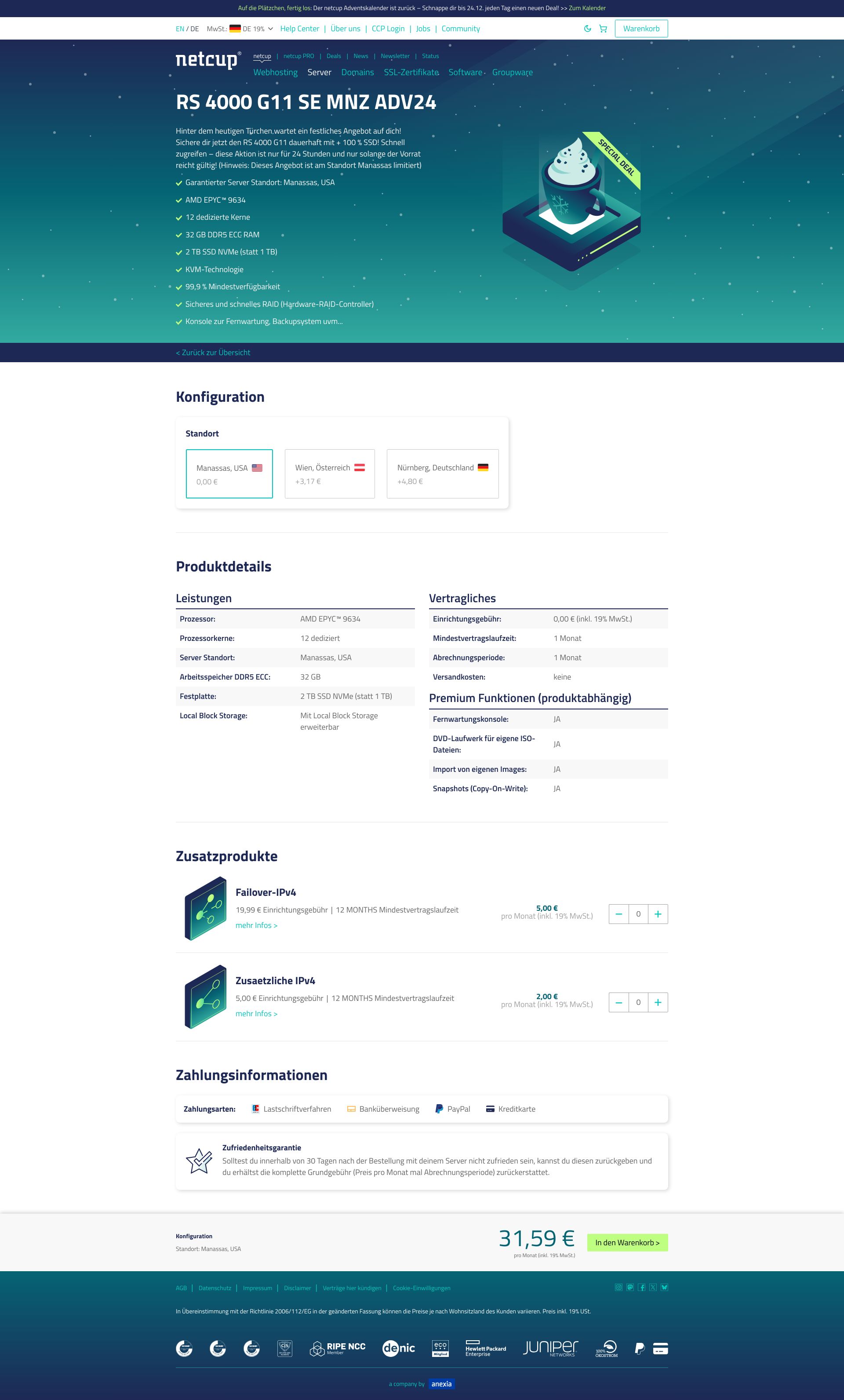Open the Help Center link
The width and height of the screenshot is (844, 1400).
tap(299, 29)
